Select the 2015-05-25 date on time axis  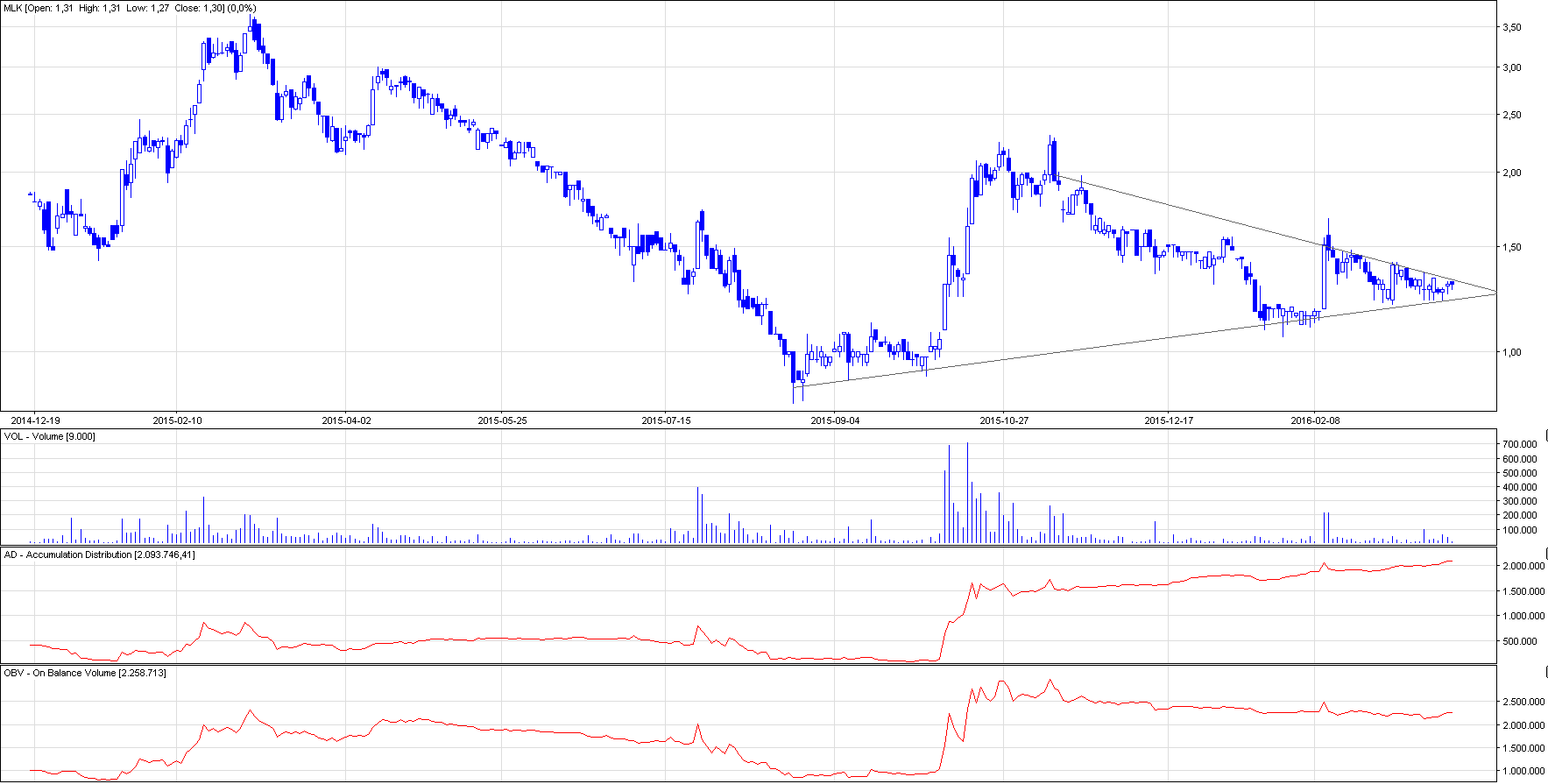click(x=502, y=420)
